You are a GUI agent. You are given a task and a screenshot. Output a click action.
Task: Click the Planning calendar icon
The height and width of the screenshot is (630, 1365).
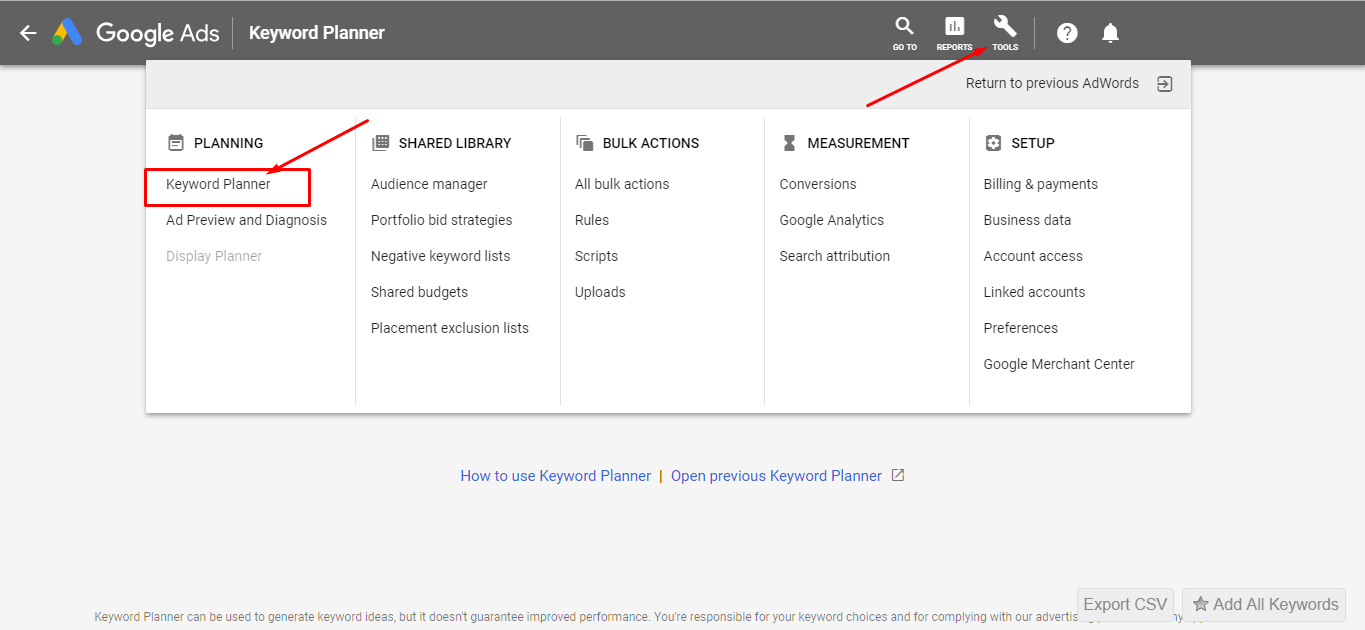tap(176, 143)
